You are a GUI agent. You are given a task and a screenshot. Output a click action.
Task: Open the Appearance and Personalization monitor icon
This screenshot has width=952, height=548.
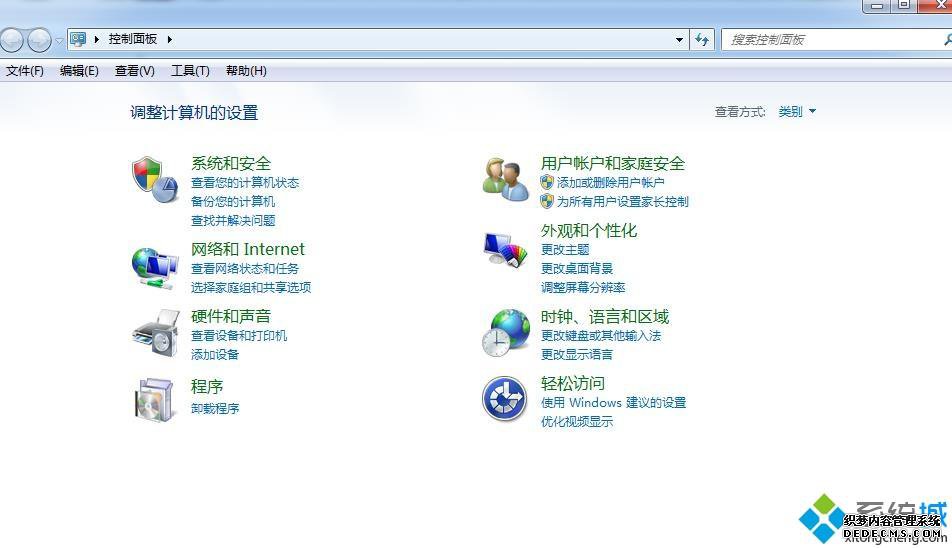(x=506, y=249)
